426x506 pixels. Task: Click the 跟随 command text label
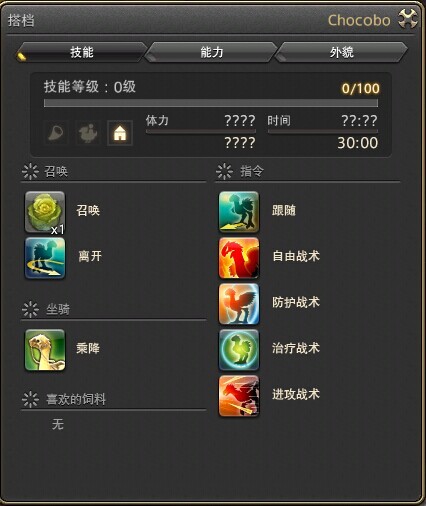(284, 210)
